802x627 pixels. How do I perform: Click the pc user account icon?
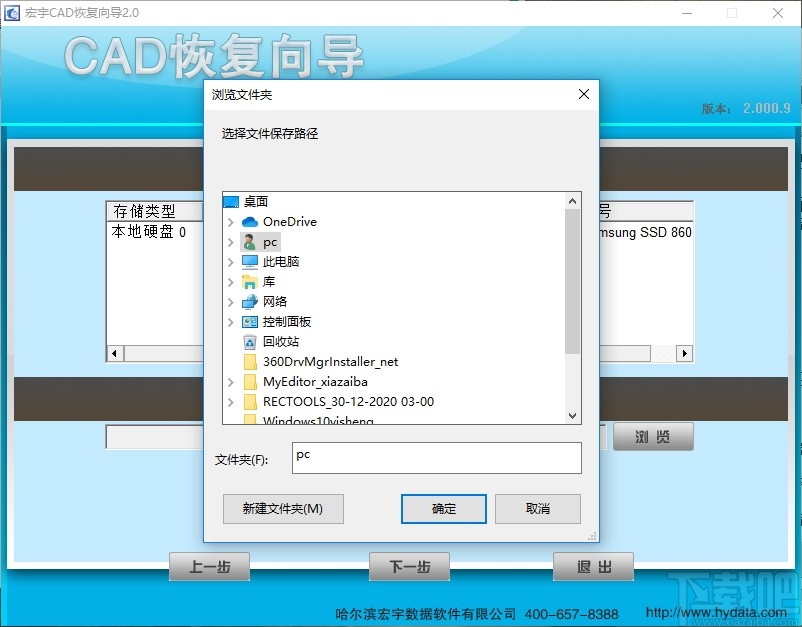click(250, 242)
